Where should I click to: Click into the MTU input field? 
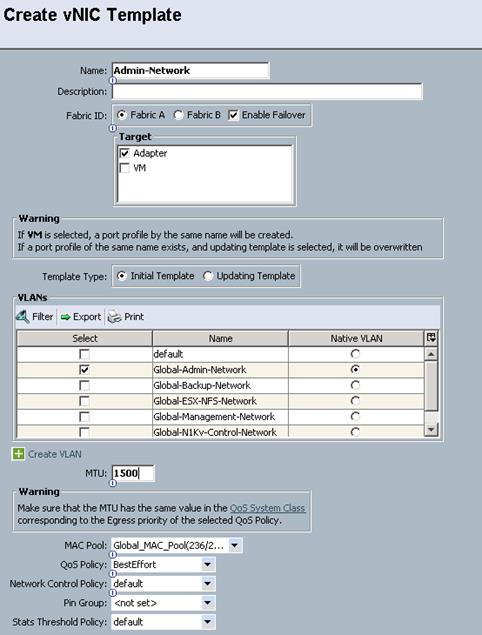(133, 473)
